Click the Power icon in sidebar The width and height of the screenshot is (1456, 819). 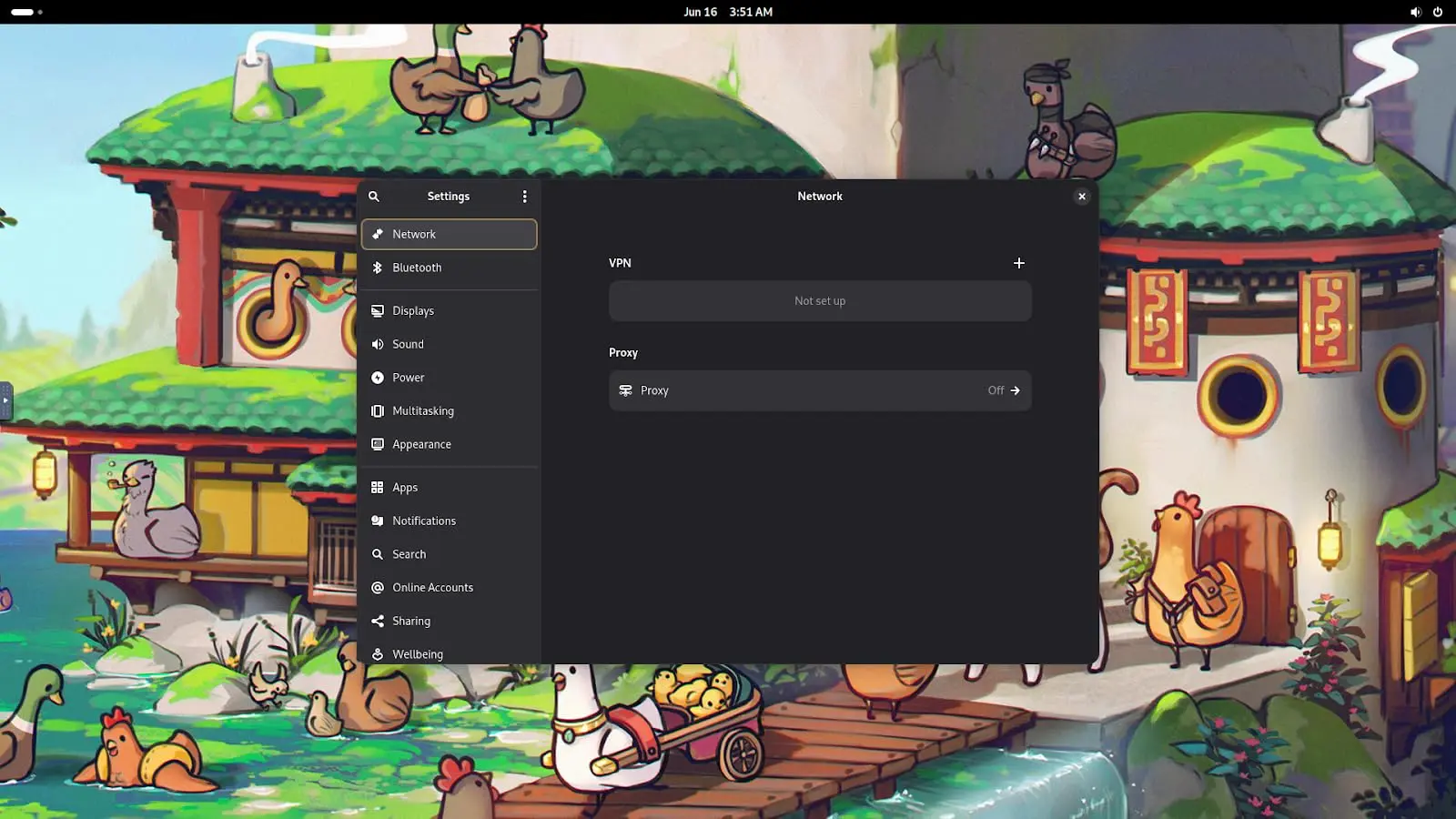point(378,378)
